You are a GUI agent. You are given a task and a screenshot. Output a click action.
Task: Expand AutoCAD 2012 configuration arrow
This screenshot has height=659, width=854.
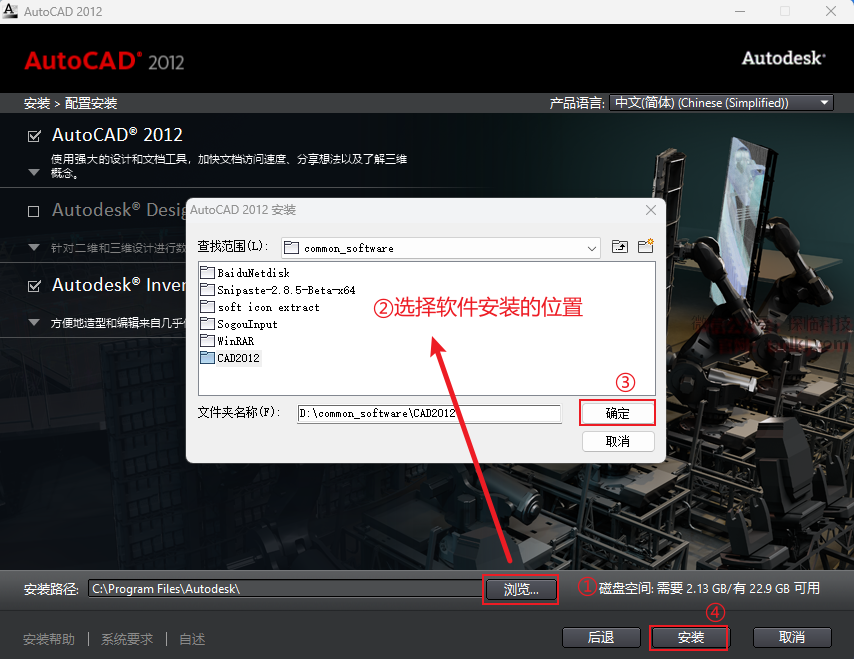coord(34,173)
